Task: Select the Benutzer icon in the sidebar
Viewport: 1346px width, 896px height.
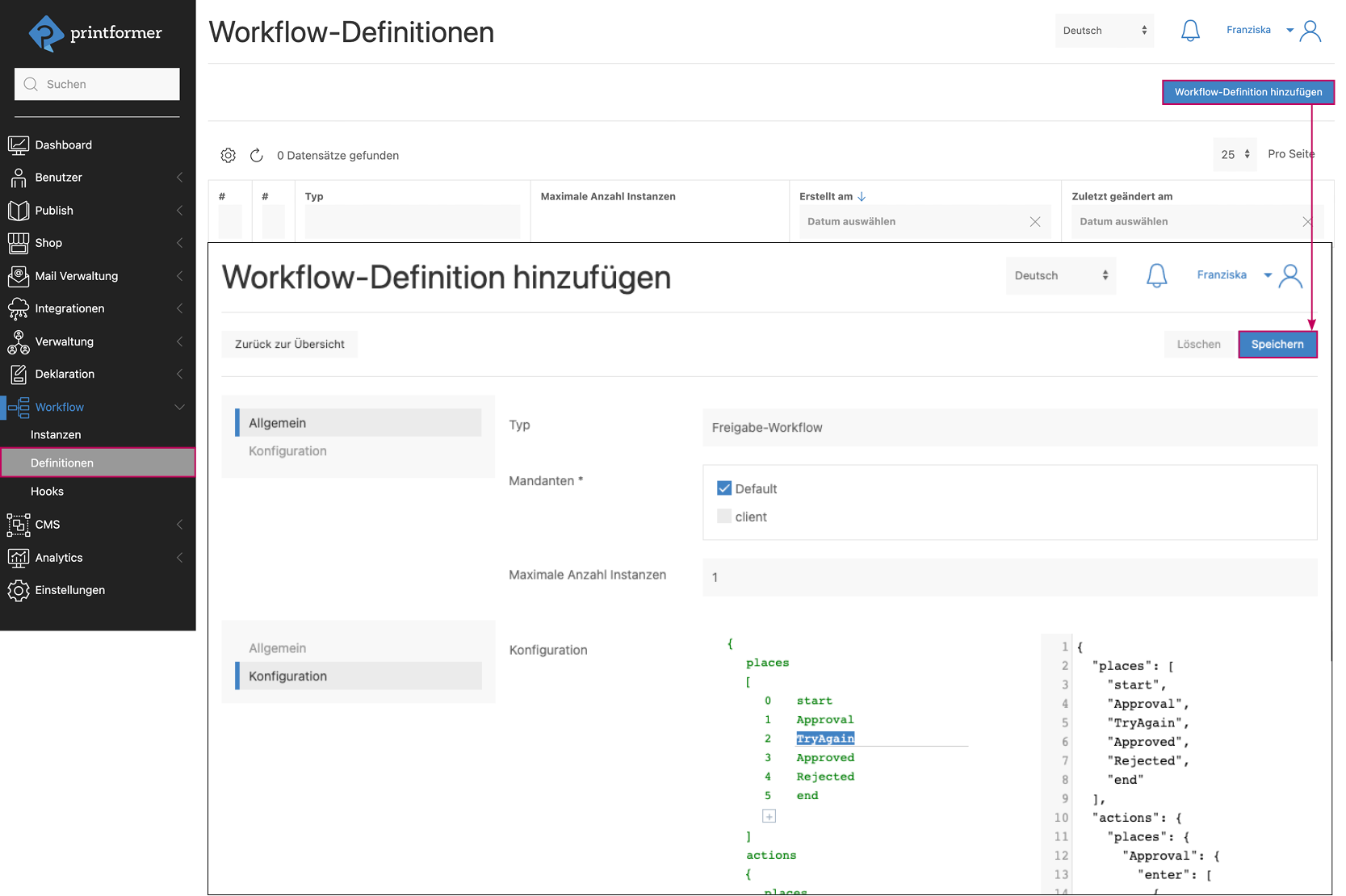Action: 19,178
